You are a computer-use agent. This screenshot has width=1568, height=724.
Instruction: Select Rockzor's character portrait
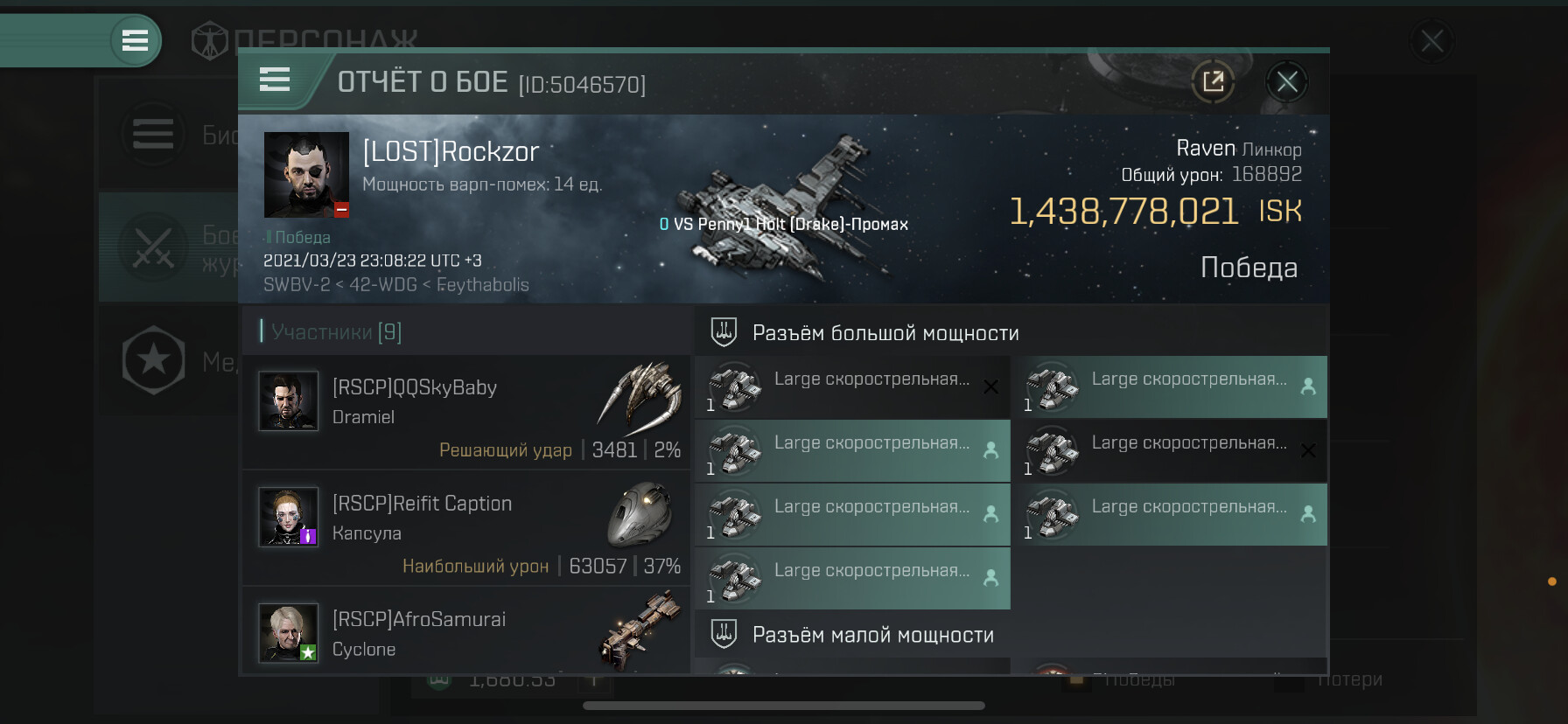tap(306, 175)
